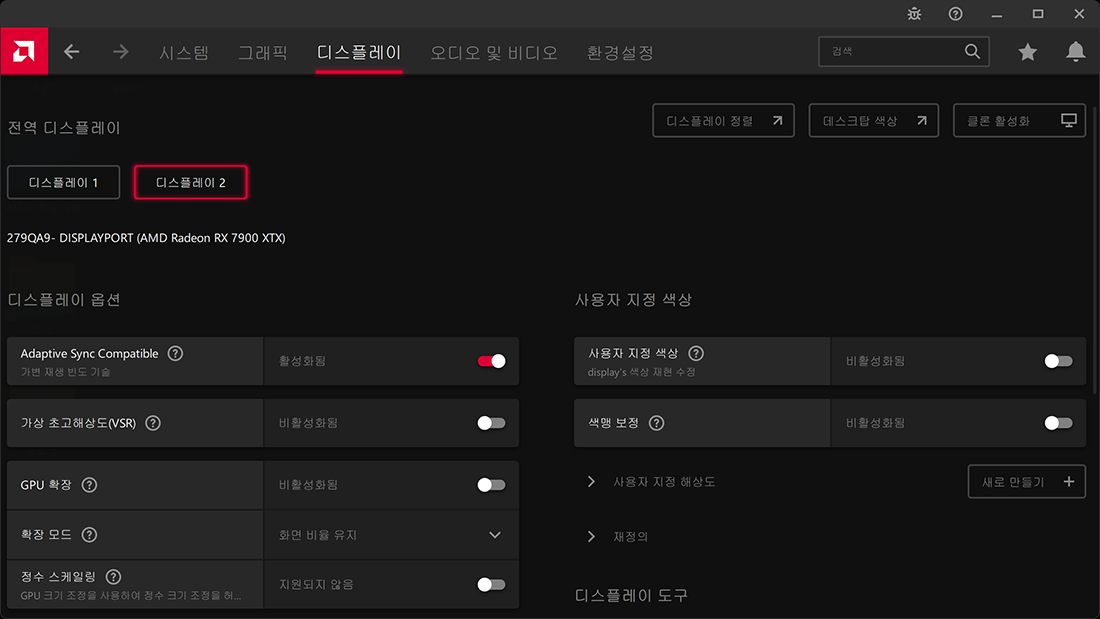1100x619 pixels.
Task: Open the bug report tool icon
Action: (914, 14)
